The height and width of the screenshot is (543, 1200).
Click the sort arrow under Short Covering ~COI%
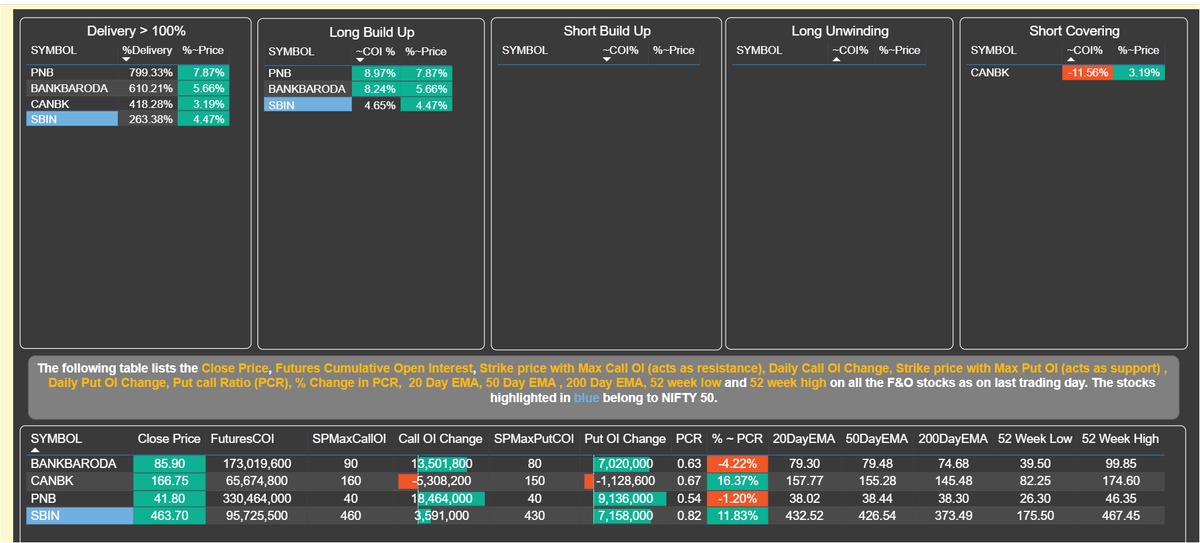click(1071, 59)
